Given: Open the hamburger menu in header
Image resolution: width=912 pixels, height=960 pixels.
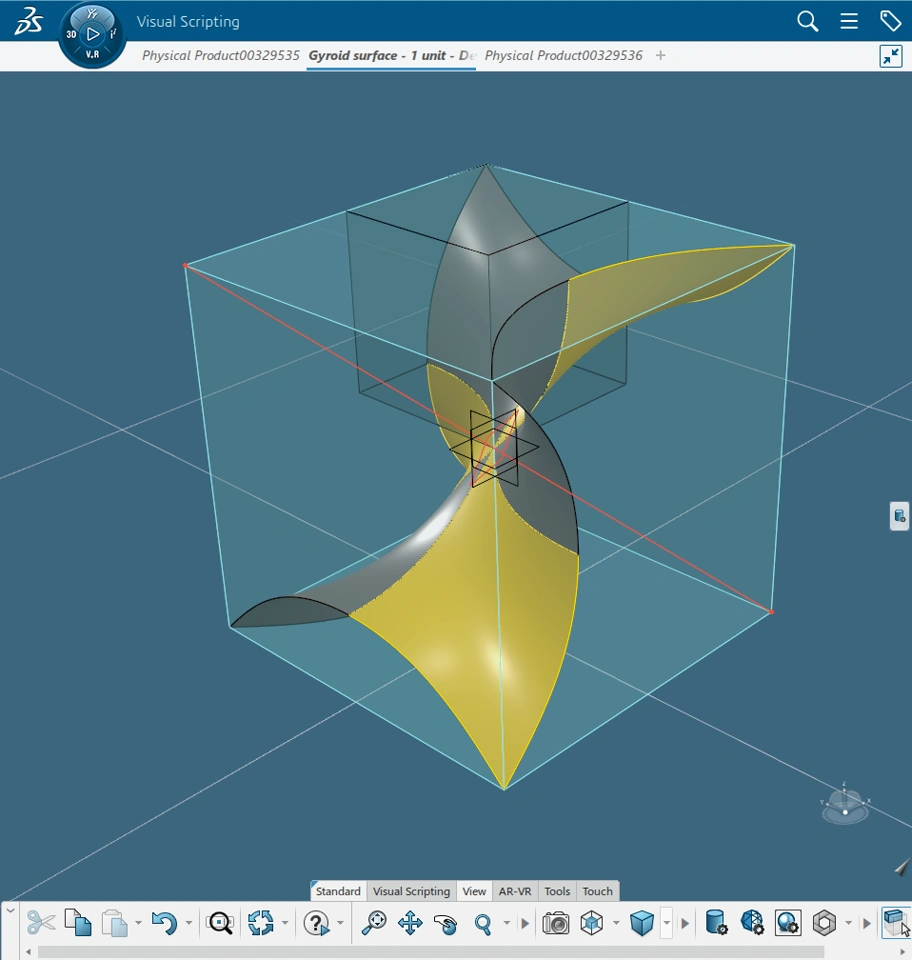Looking at the screenshot, I should [x=848, y=21].
